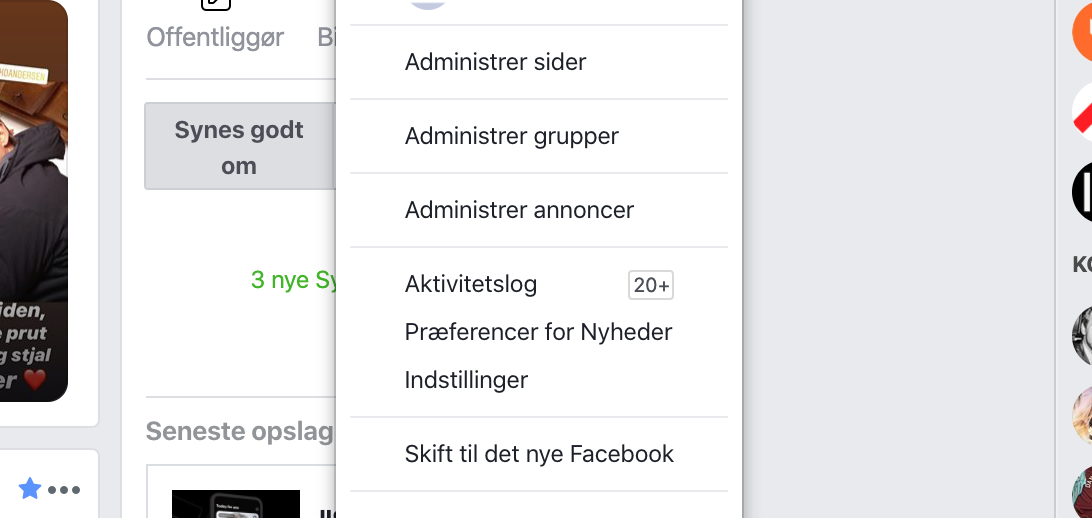
Task: Open the dark post thumbnail under Seneste opslag
Action: point(236,503)
